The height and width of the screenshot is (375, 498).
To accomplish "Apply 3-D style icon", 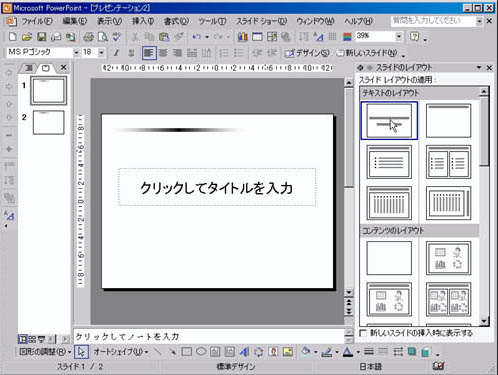I will pyautogui.click(x=425, y=352).
